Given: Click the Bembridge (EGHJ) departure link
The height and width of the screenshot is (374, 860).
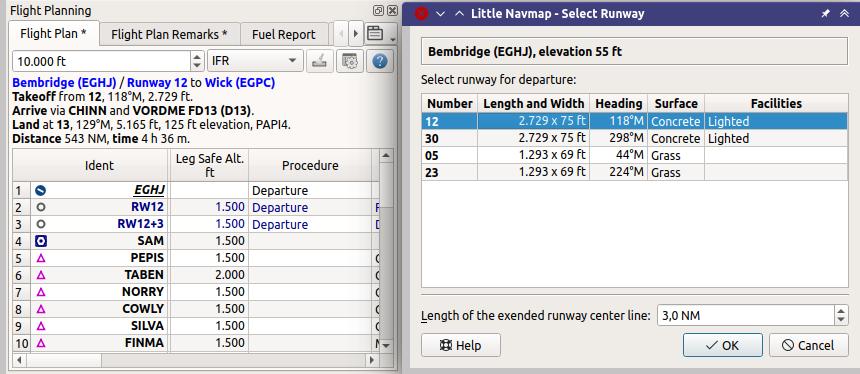Looking at the screenshot, I should 64,83.
